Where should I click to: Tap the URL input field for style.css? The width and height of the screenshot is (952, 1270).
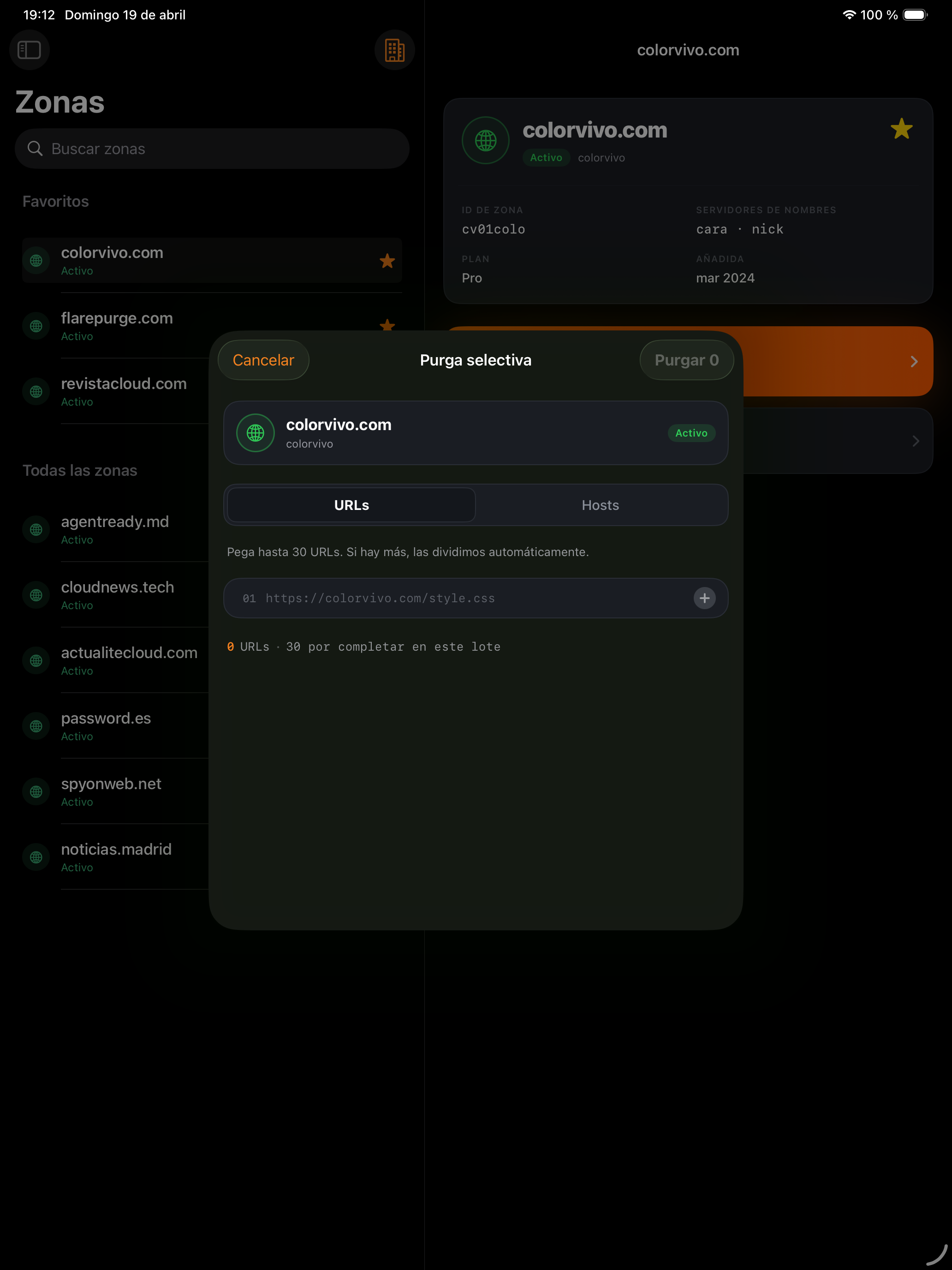click(x=459, y=598)
